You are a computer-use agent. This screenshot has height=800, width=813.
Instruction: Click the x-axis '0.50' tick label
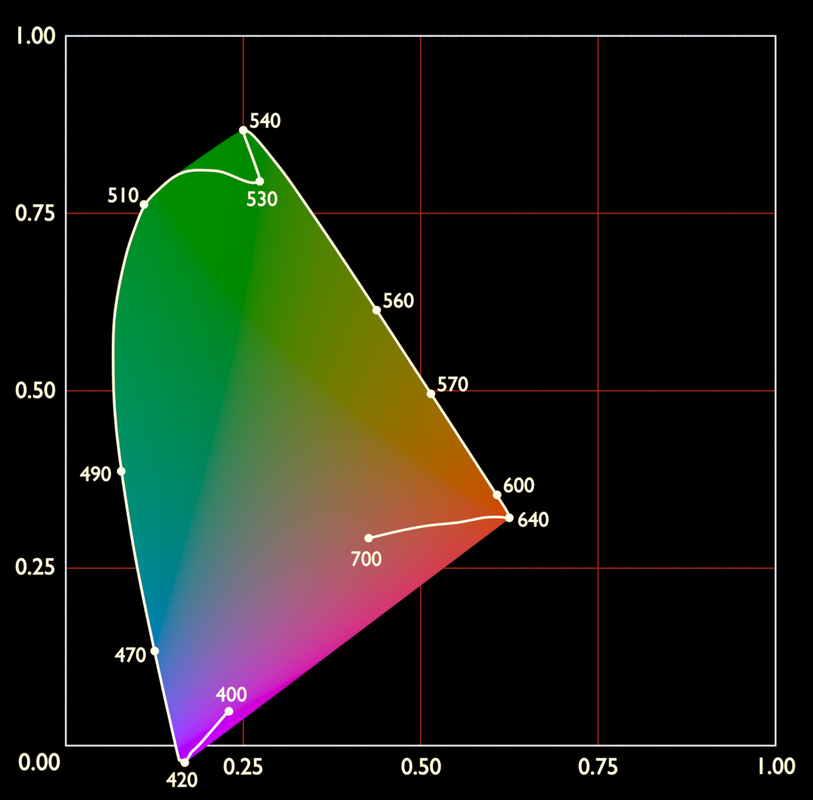[421, 767]
